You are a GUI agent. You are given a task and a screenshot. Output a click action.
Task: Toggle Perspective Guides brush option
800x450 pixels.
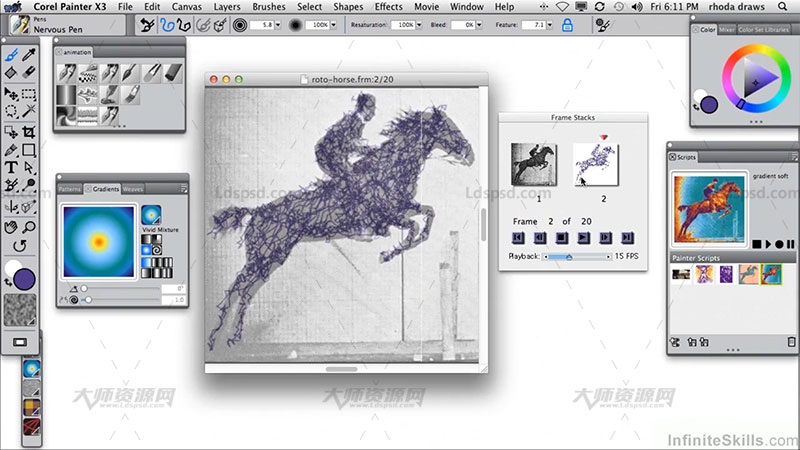(220, 25)
